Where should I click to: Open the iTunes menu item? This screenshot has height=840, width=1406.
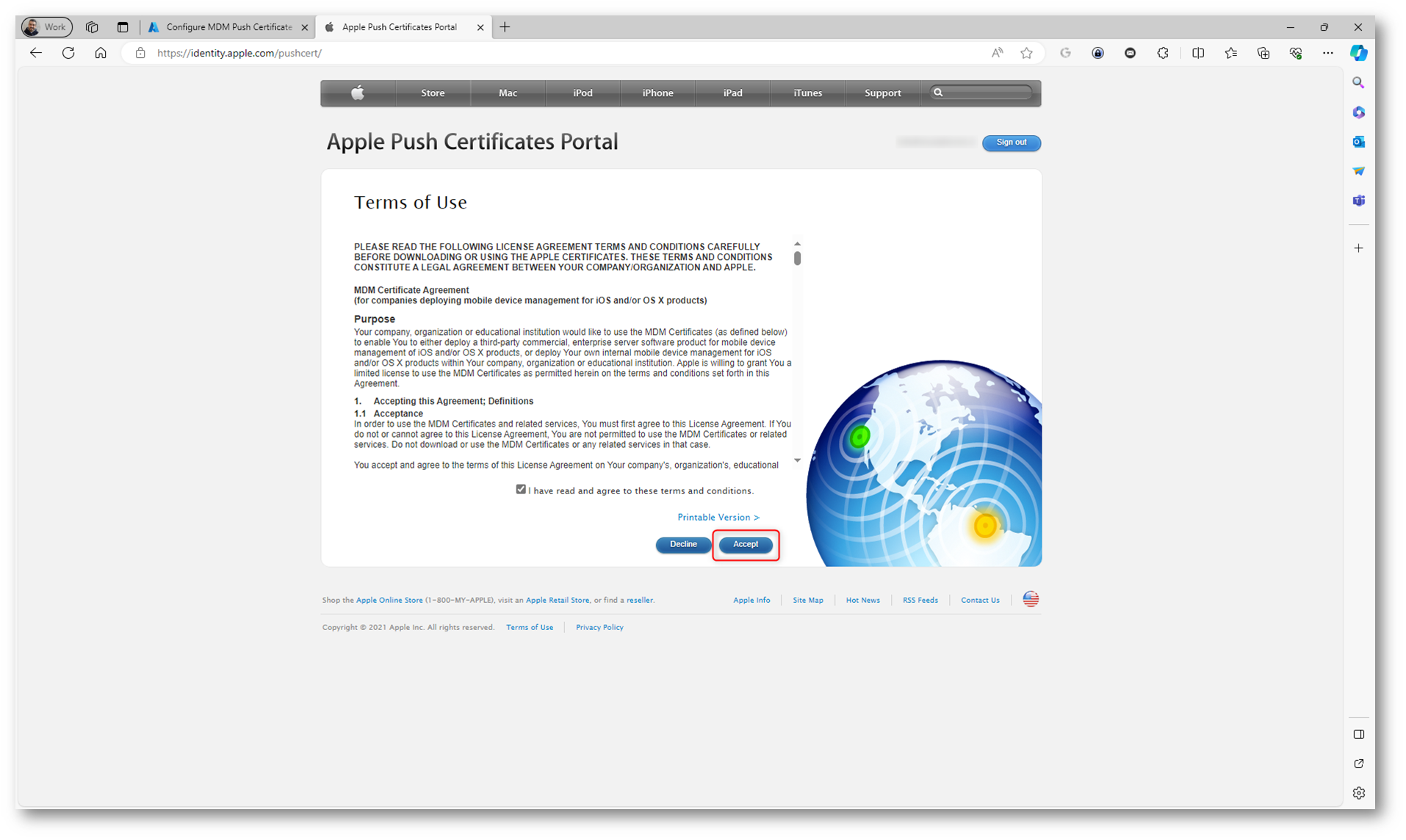pos(807,93)
